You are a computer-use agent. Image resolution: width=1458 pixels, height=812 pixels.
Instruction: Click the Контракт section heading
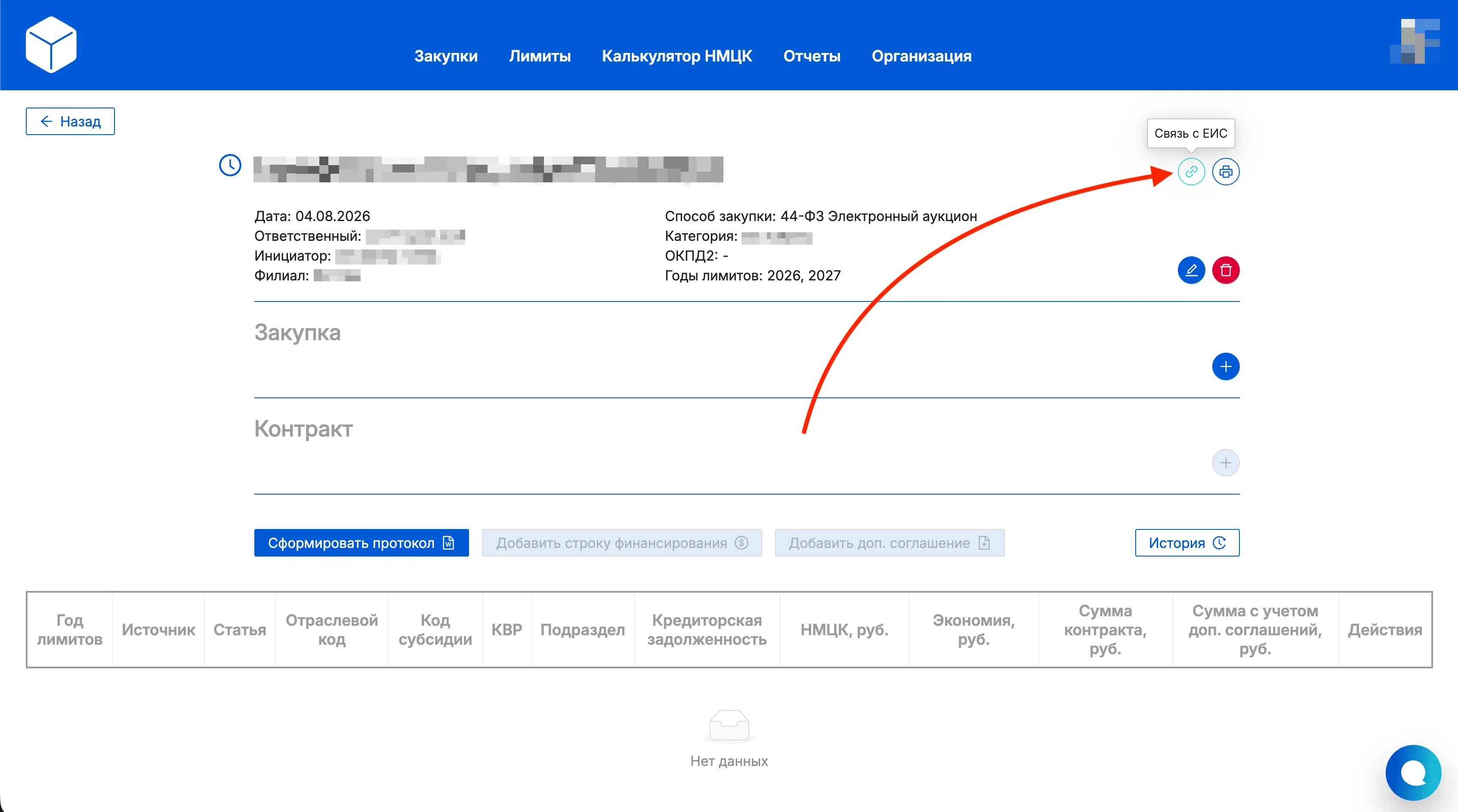[x=303, y=429]
